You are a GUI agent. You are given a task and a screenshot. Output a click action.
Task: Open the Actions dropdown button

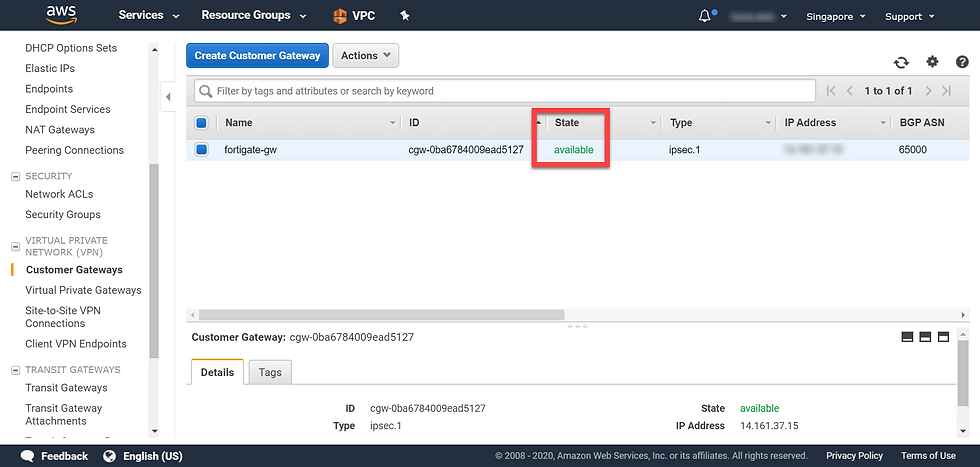click(366, 56)
